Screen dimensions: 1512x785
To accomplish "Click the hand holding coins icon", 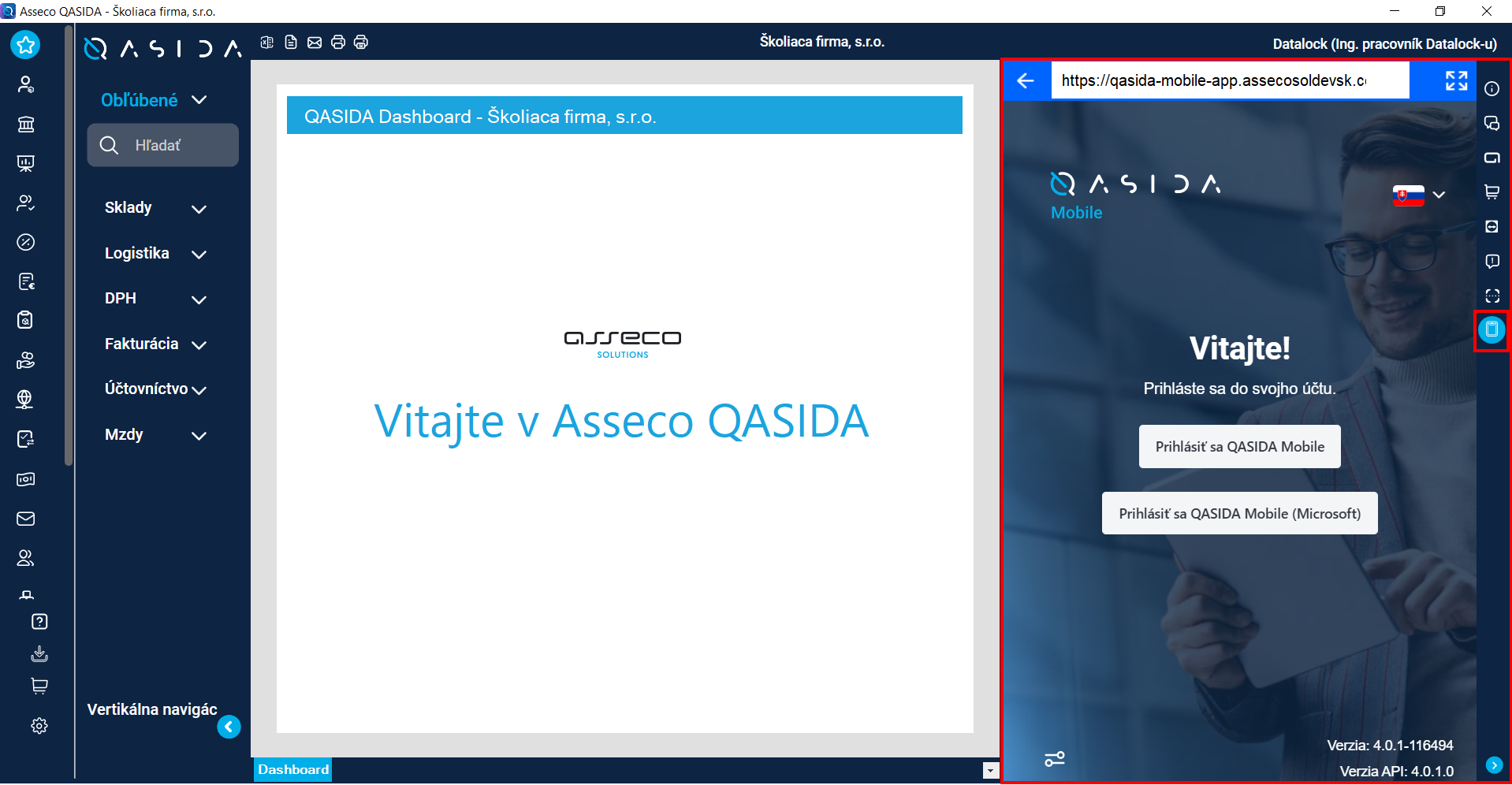I will [x=26, y=360].
